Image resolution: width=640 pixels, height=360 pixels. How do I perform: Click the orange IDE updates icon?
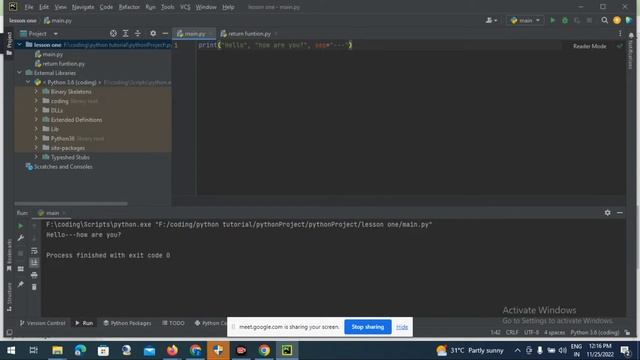(617, 20)
